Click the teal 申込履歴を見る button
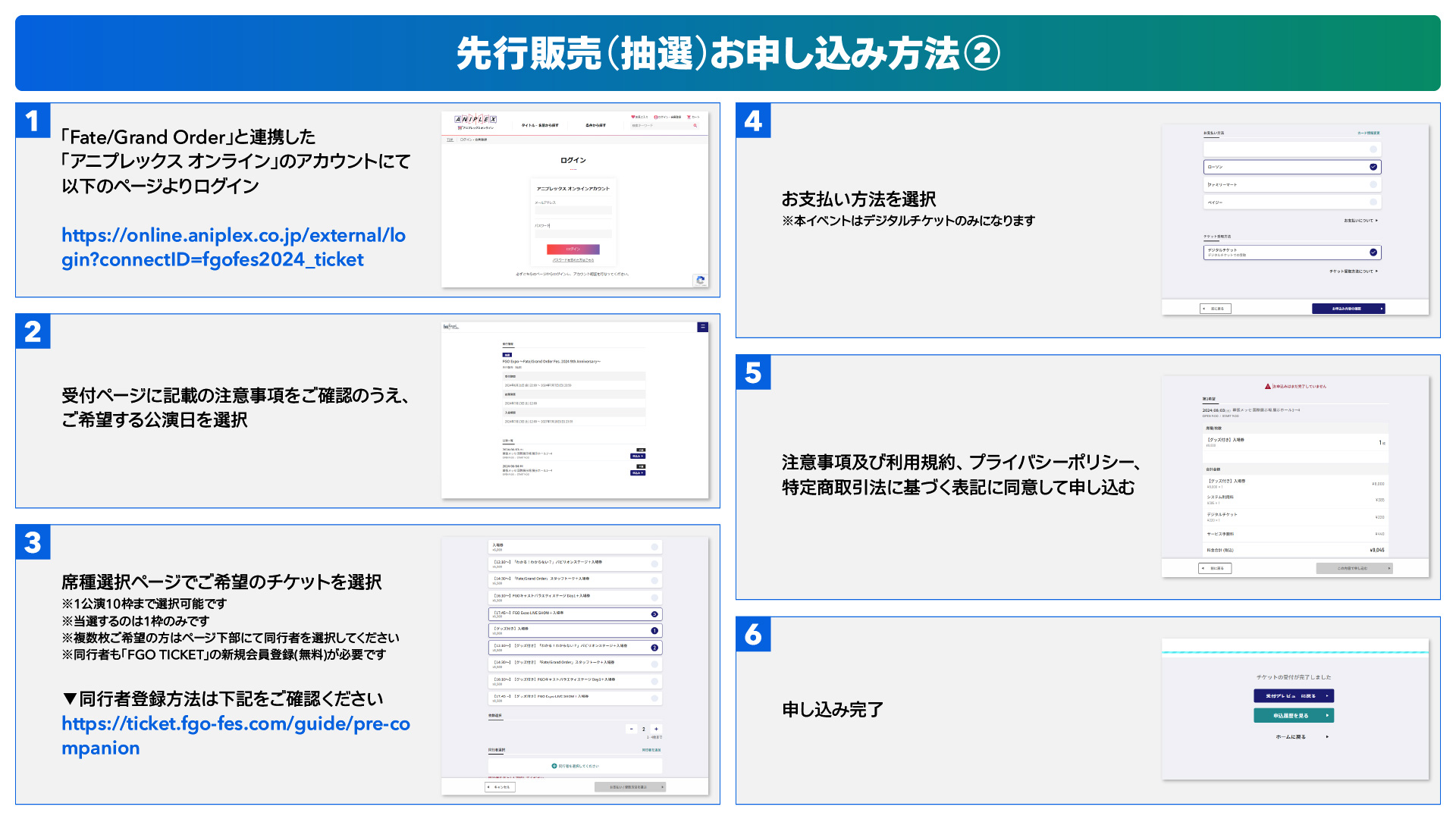Viewport: 1456px width, 819px height. pos(1293,715)
